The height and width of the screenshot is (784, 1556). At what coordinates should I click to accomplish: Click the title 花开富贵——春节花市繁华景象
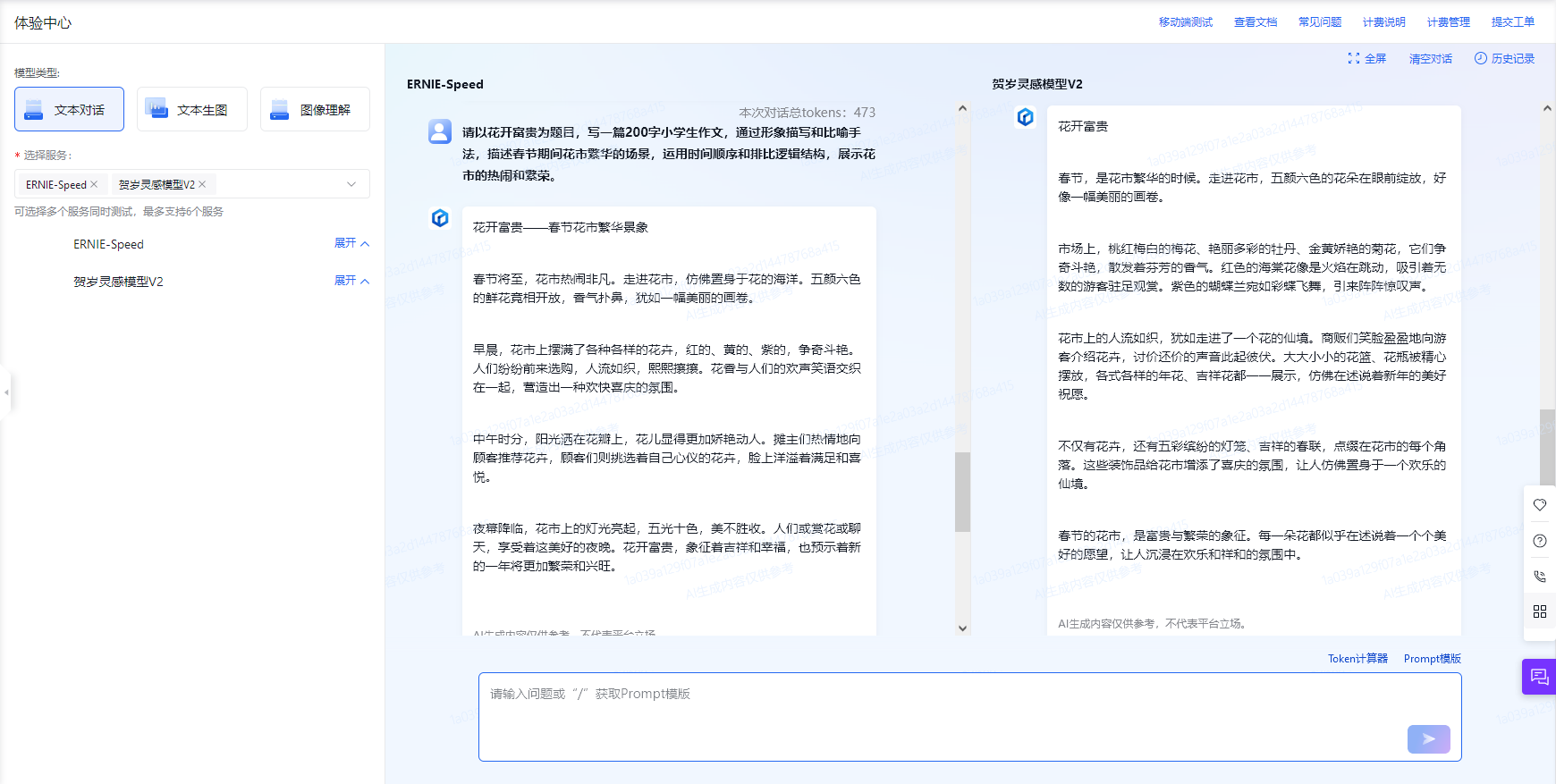click(x=561, y=227)
